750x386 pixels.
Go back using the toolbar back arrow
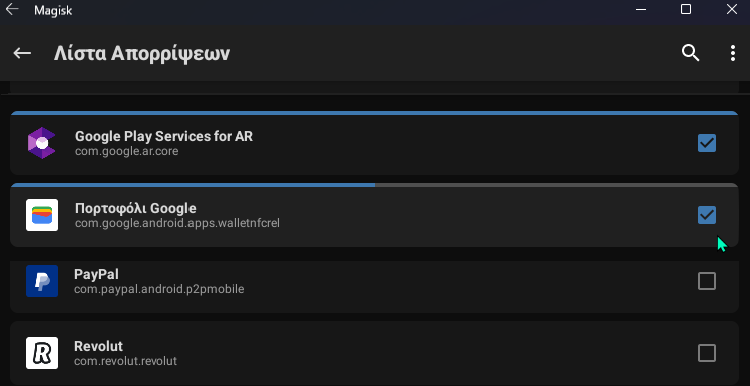pyautogui.click(x=22, y=53)
